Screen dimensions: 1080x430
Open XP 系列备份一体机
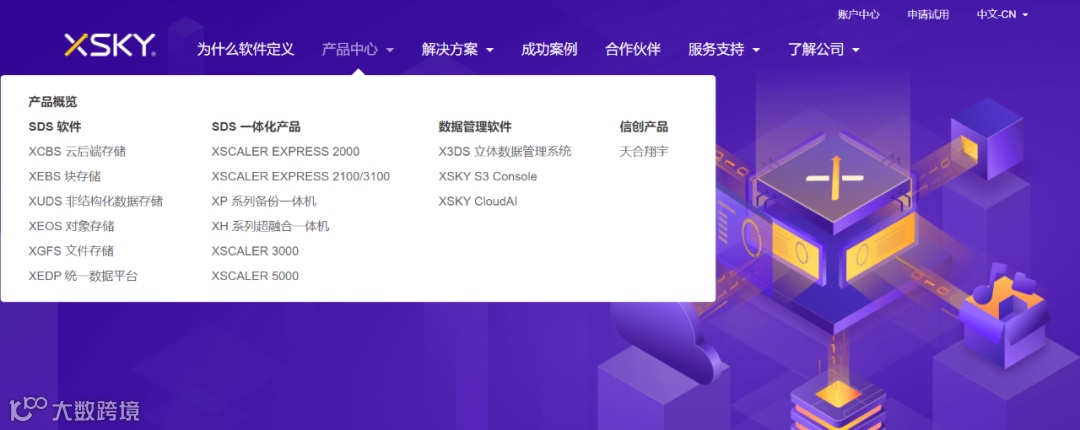tap(264, 201)
